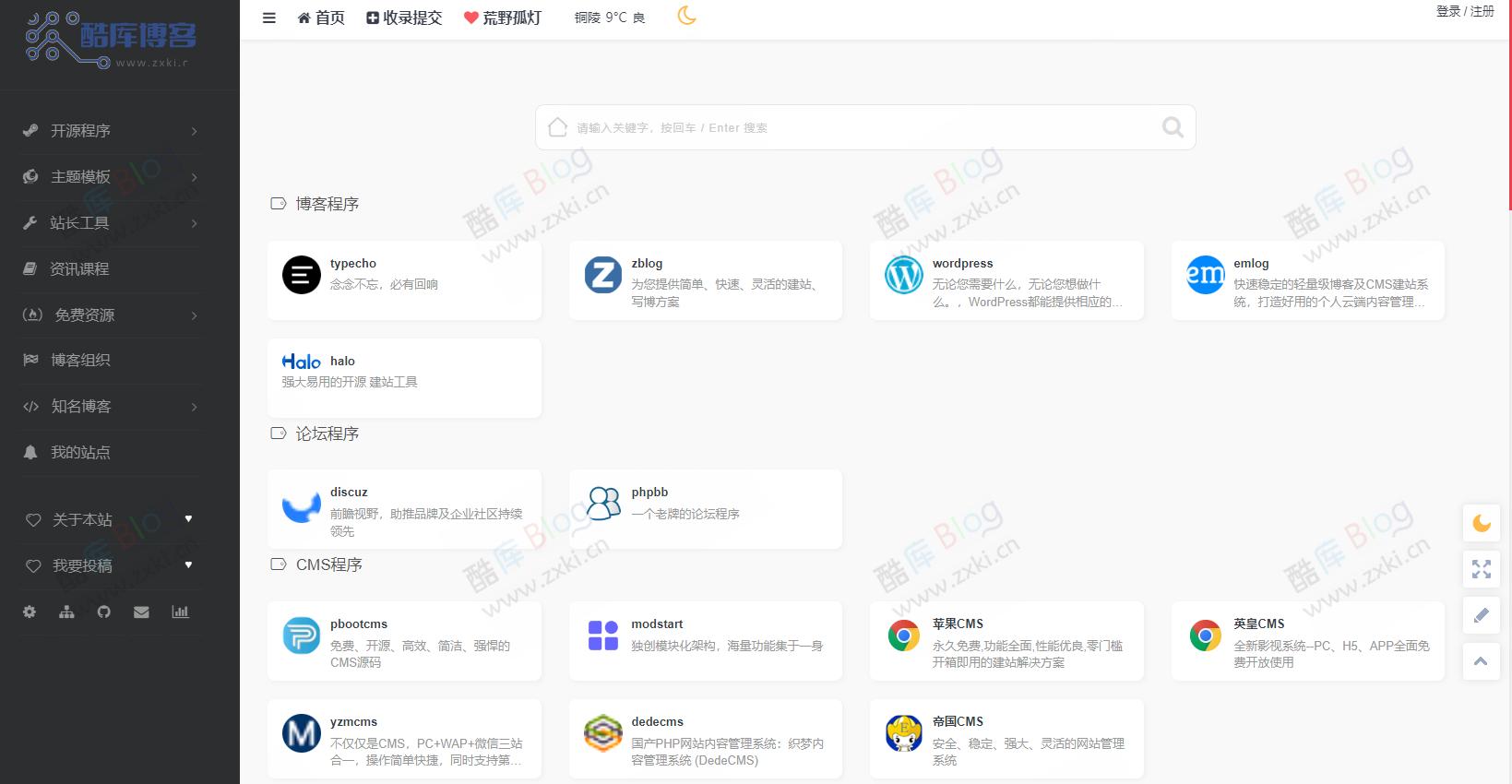
Task: Click the settings gear icon in sidebar footer
Action: [30, 612]
